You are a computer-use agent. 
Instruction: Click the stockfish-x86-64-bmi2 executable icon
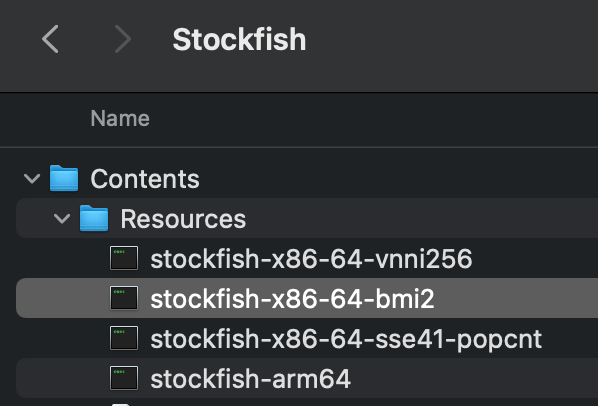point(124,298)
